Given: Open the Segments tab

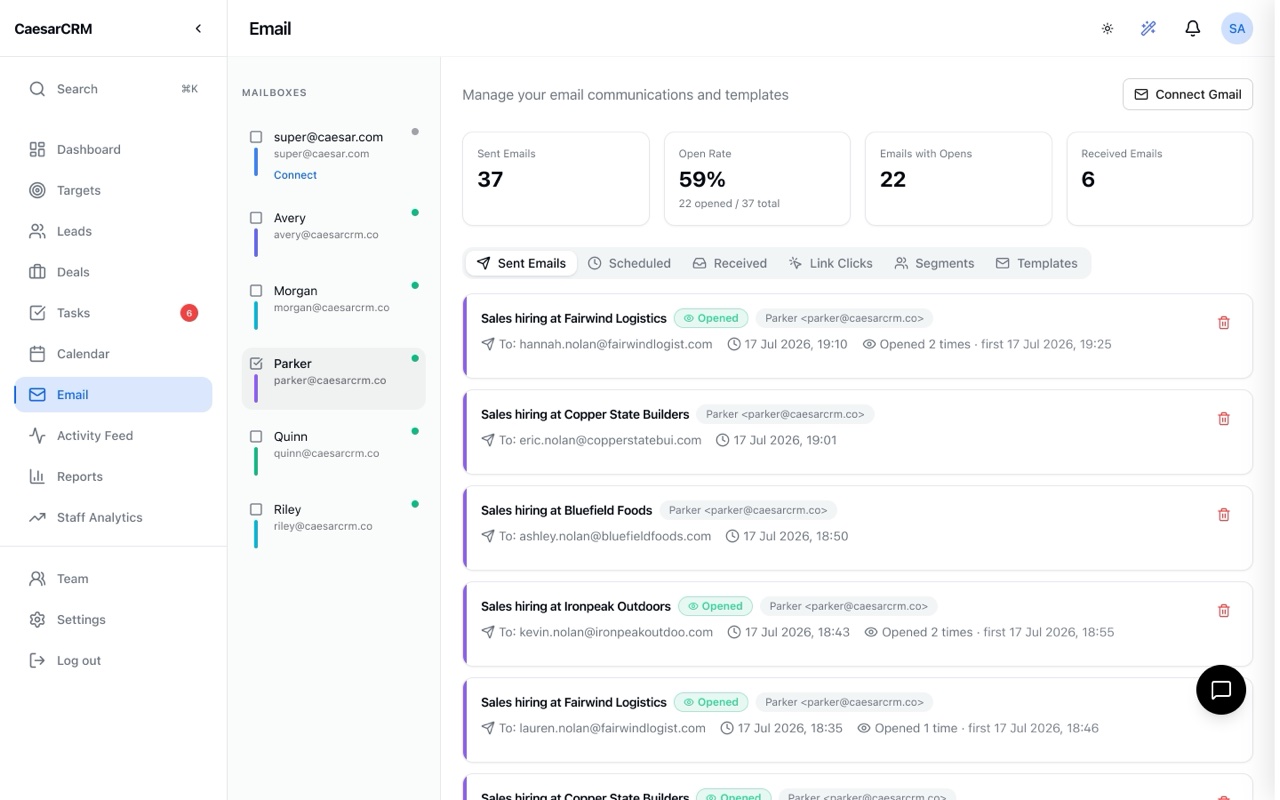Looking at the screenshot, I should pos(934,263).
